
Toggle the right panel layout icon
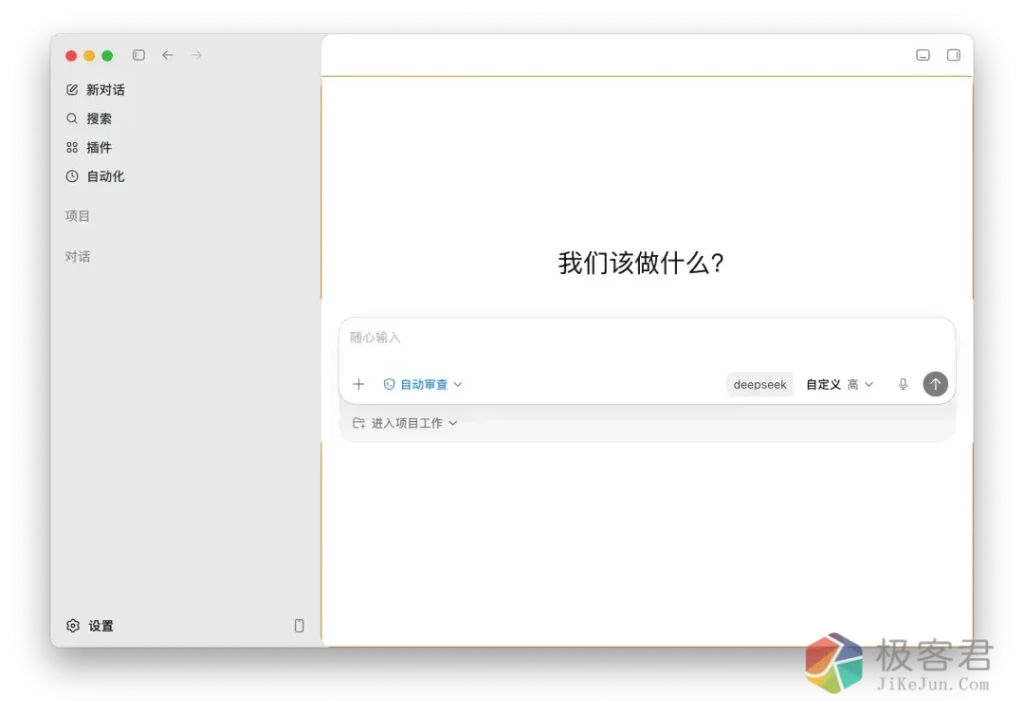click(x=953, y=56)
